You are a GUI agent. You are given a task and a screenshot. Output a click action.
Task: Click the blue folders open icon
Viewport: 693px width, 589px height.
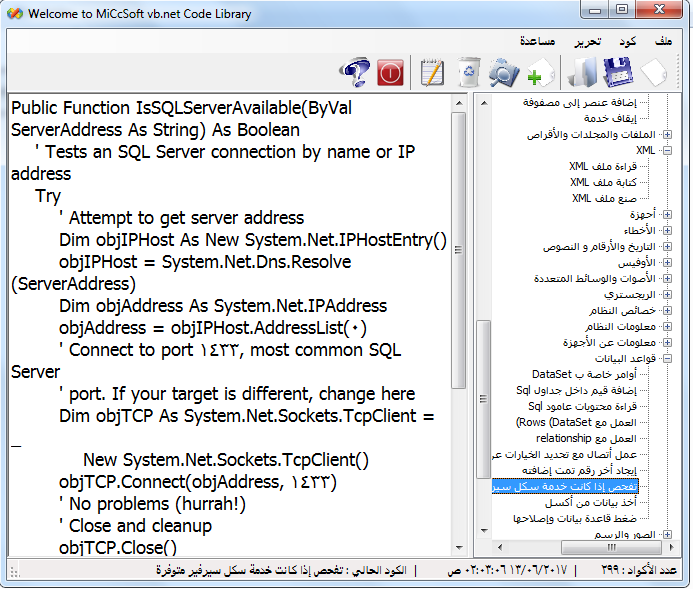click(582, 72)
